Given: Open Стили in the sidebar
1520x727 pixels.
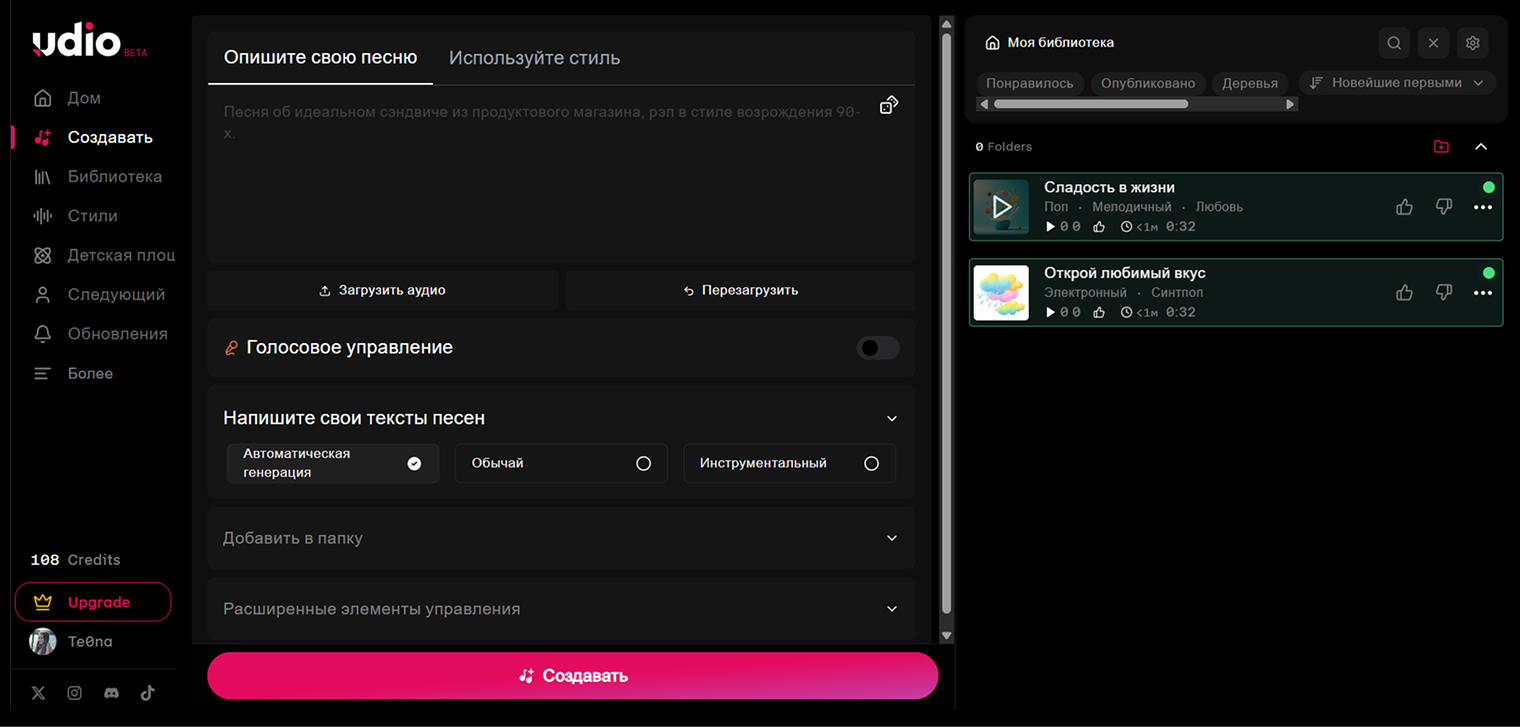Looking at the screenshot, I should [x=75, y=215].
